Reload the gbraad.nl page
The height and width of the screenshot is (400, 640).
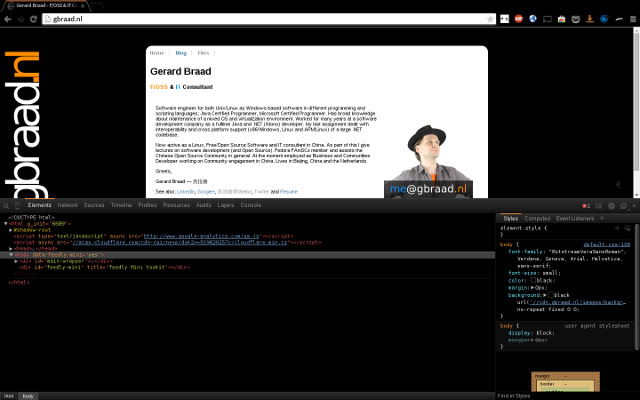[x=33, y=19]
